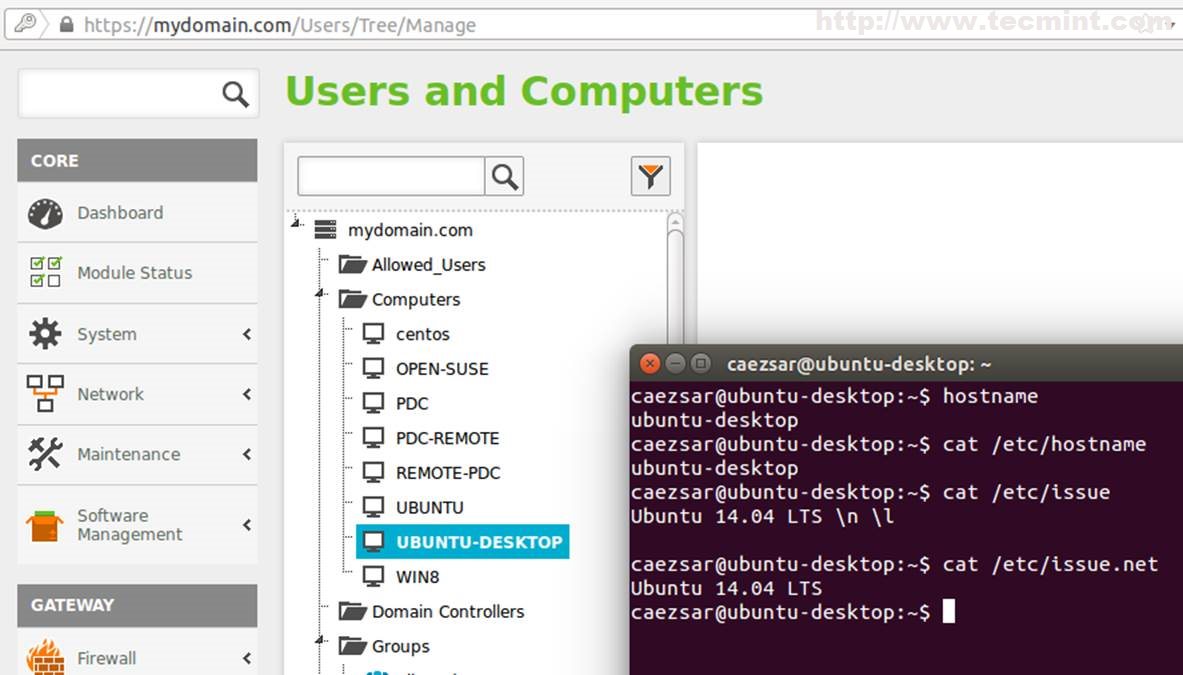Image resolution: width=1183 pixels, height=675 pixels.
Task: Click the sidebar search input field
Action: pos(120,94)
